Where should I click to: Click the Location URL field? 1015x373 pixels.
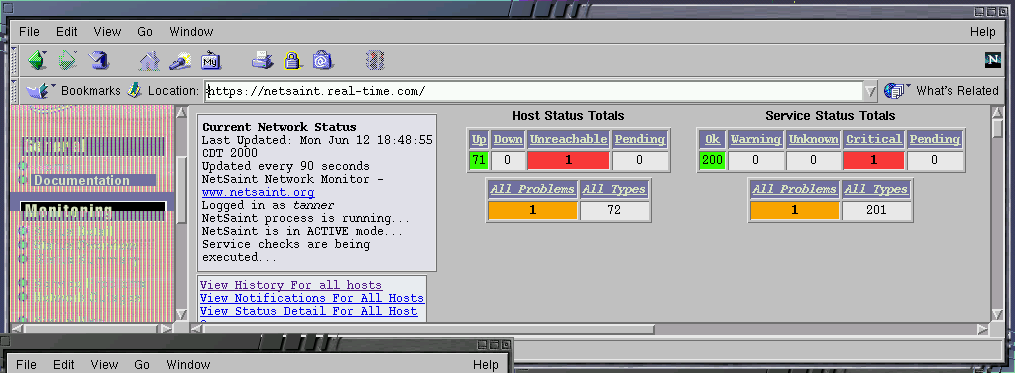(x=534, y=91)
